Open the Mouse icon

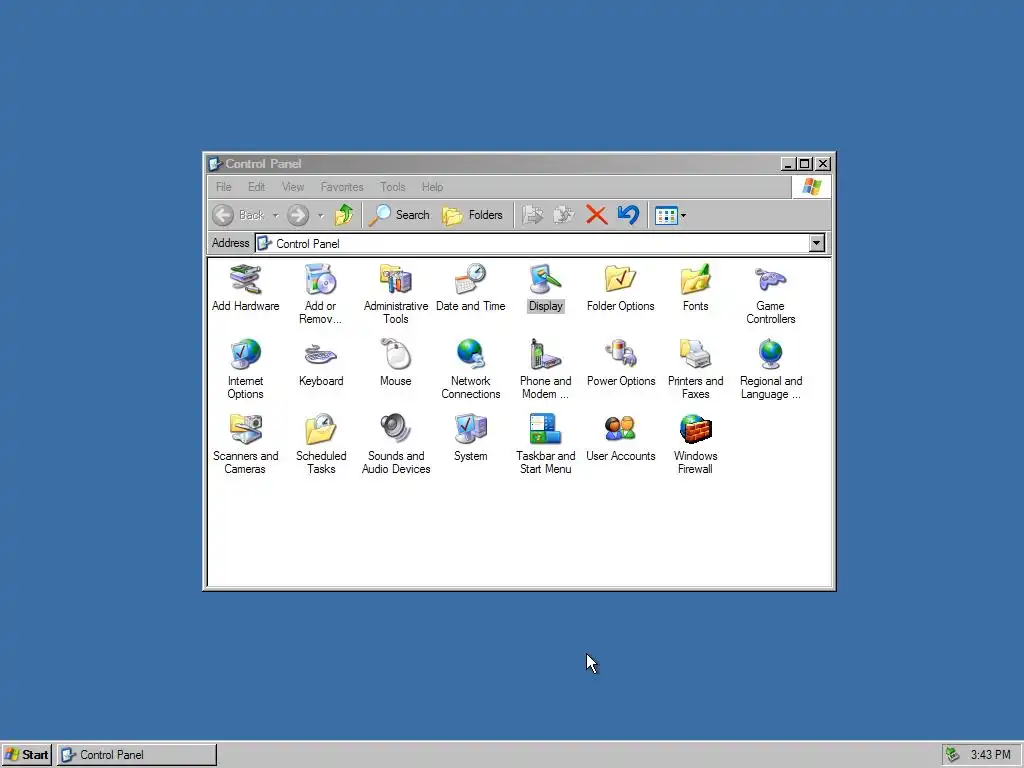[396, 355]
